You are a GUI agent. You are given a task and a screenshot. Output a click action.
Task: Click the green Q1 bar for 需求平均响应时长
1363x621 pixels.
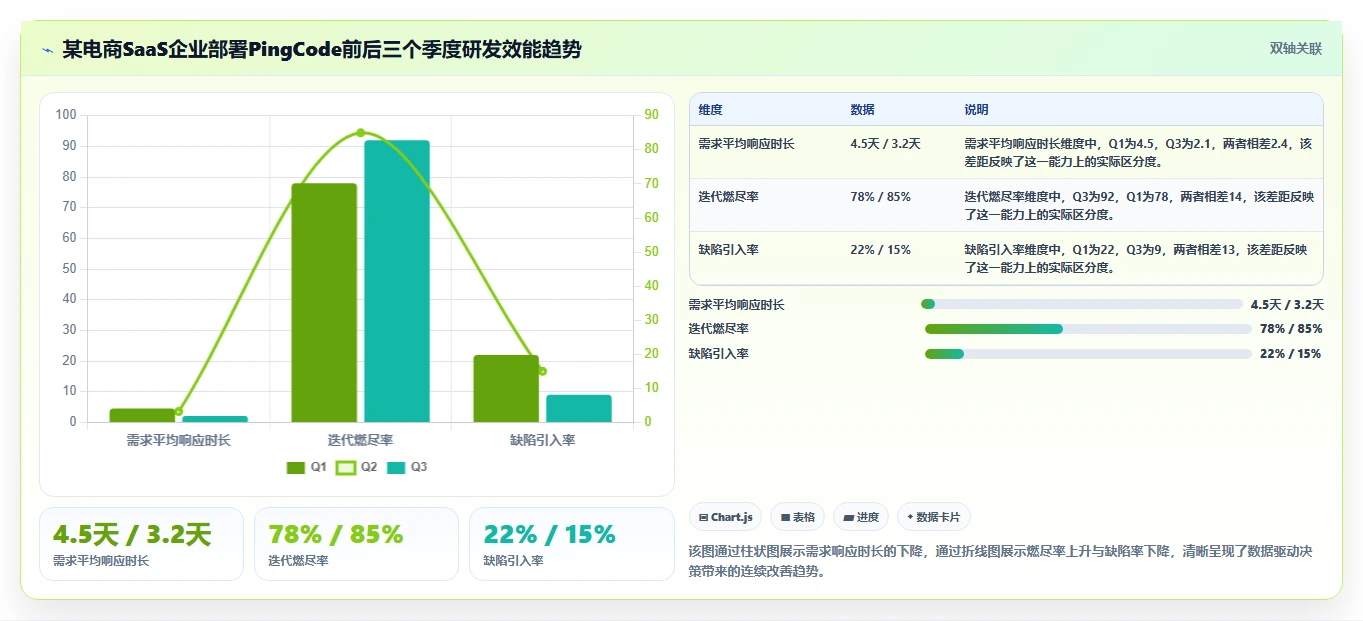pyautogui.click(x=142, y=415)
